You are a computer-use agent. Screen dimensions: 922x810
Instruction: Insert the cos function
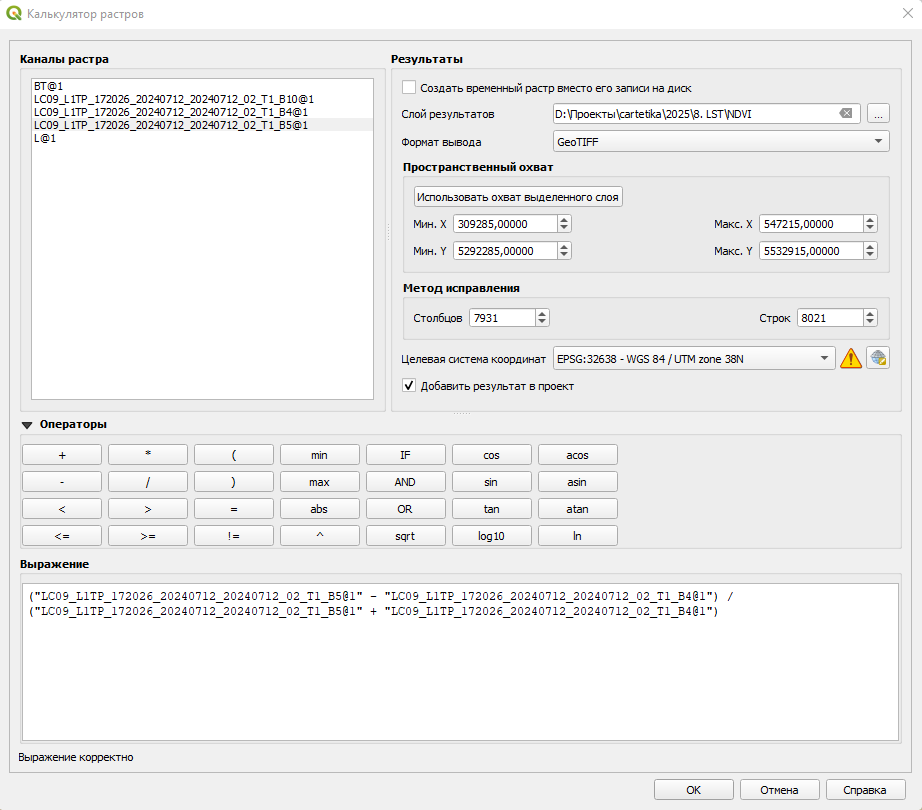coord(491,455)
